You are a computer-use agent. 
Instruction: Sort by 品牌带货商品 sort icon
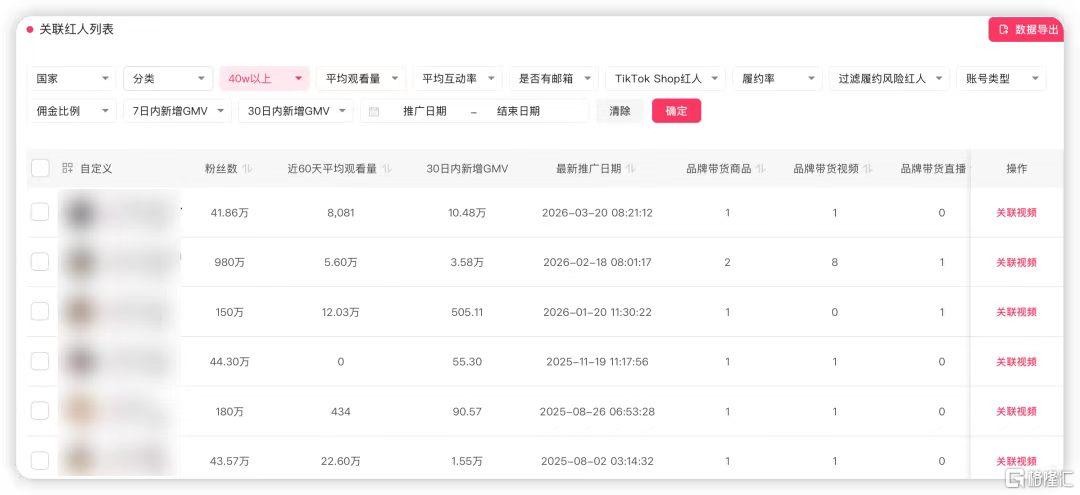pos(761,169)
